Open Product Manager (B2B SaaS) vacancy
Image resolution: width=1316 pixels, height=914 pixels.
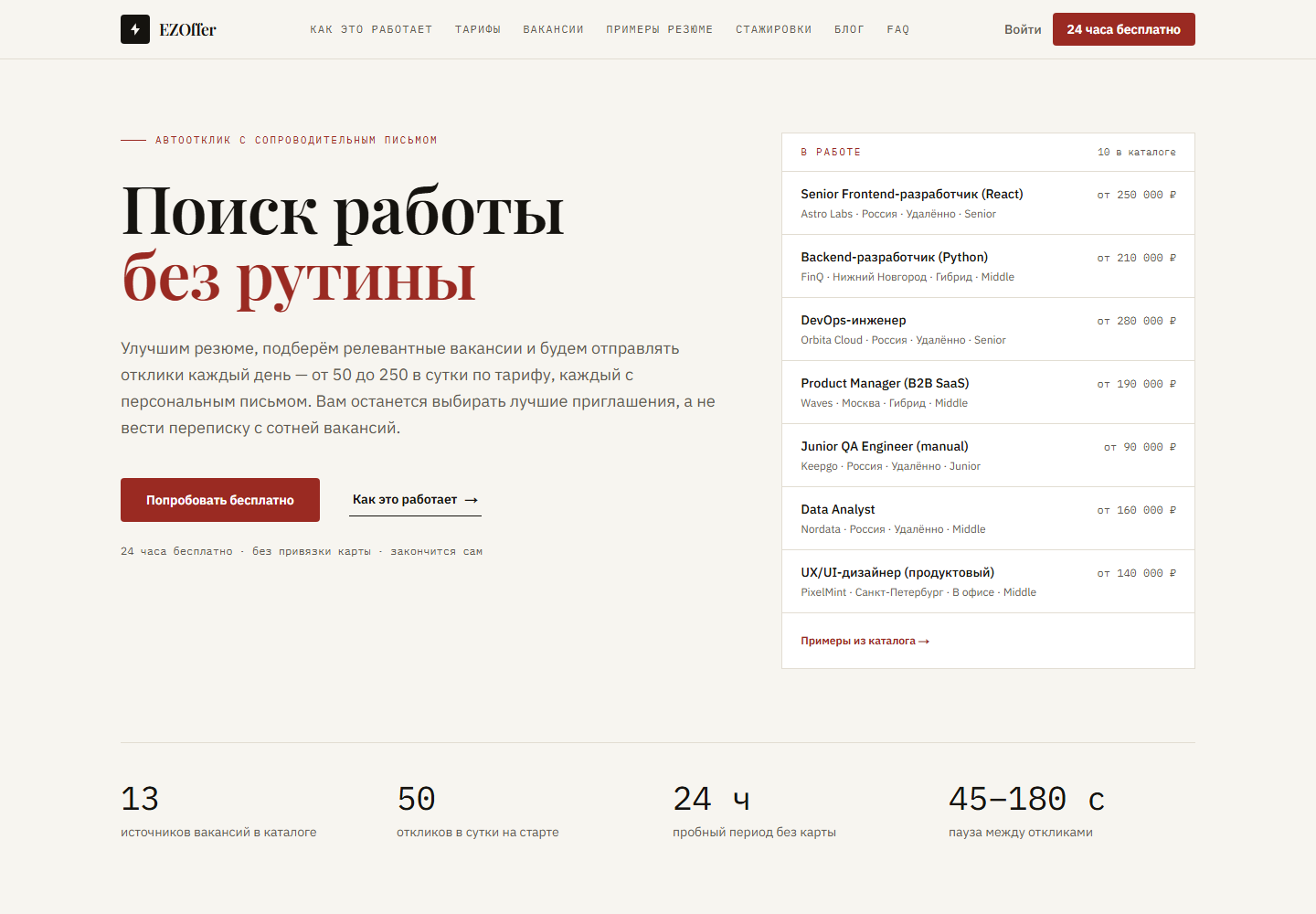pyautogui.click(x=988, y=392)
